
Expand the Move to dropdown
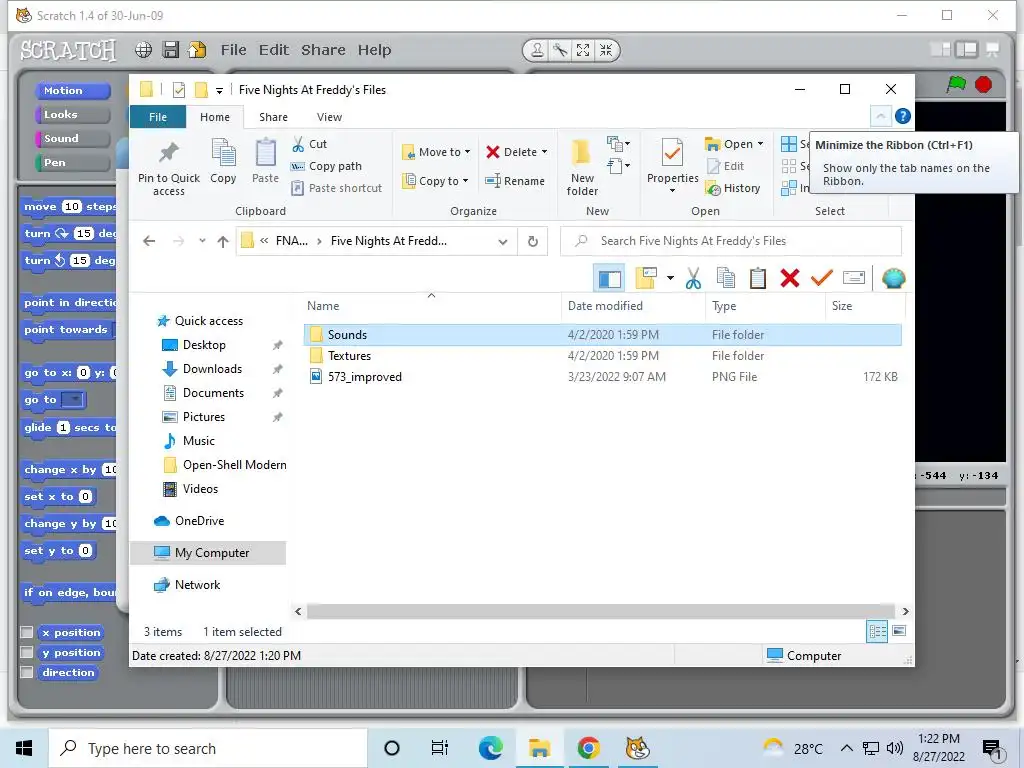coord(467,152)
